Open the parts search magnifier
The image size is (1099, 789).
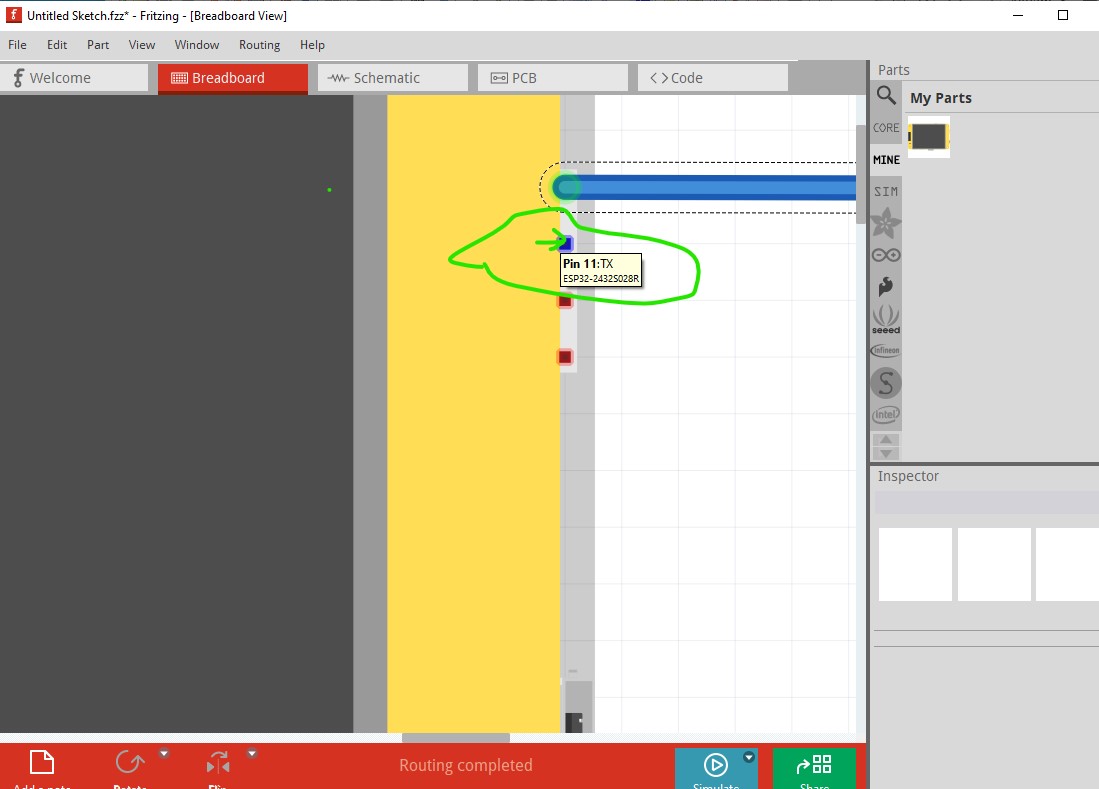pyautogui.click(x=886, y=96)
